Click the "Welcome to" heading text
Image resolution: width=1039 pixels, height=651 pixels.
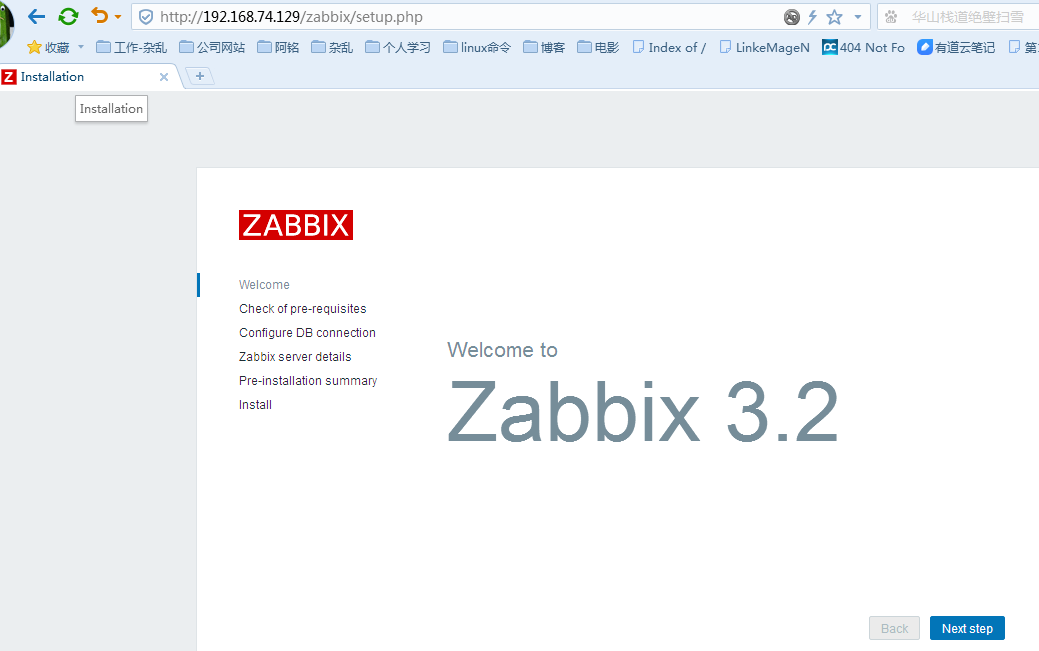pos(502,350)
